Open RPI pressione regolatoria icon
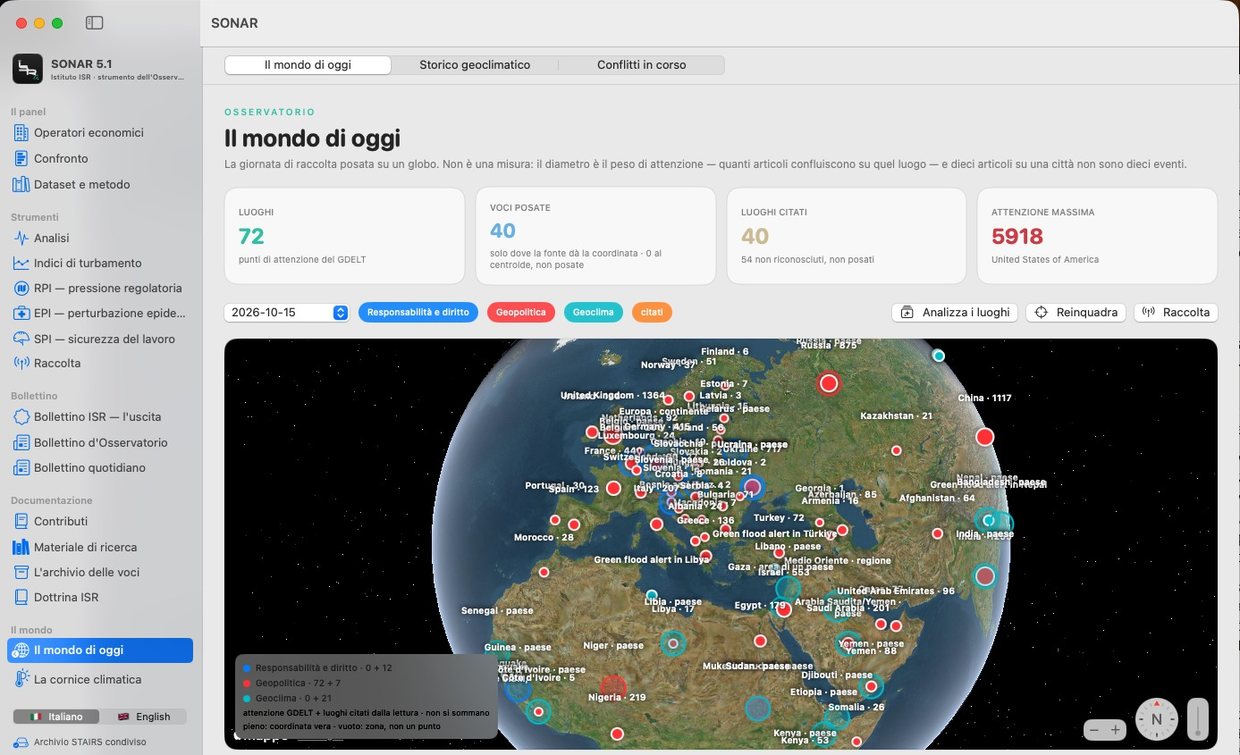 click(21, 288)
